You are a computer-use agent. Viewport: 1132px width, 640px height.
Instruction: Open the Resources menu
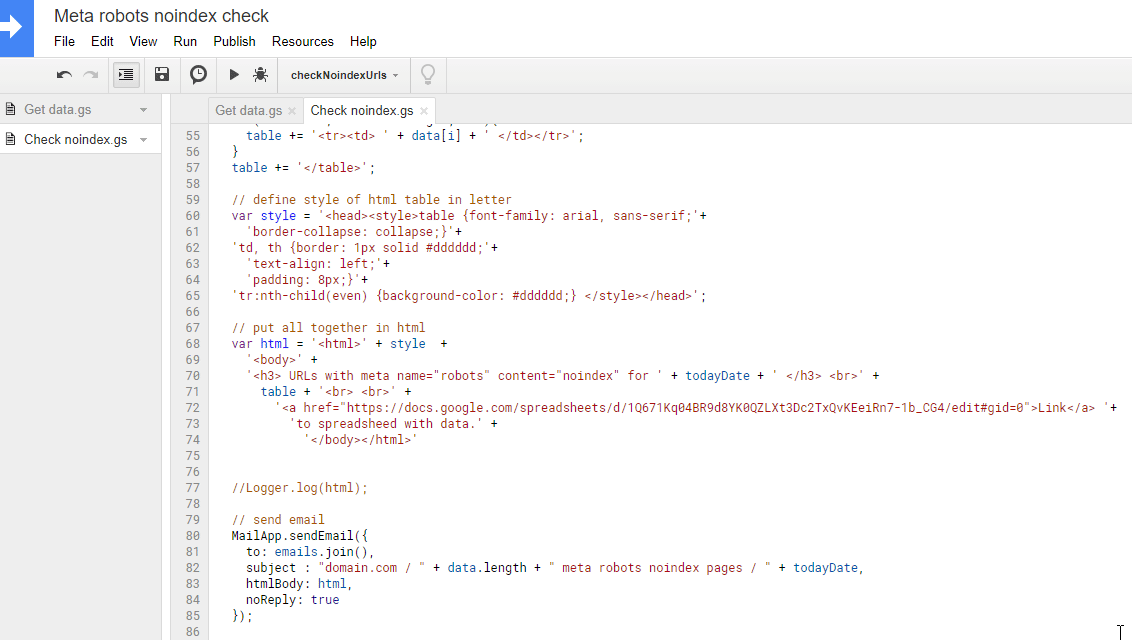[302, 41]
